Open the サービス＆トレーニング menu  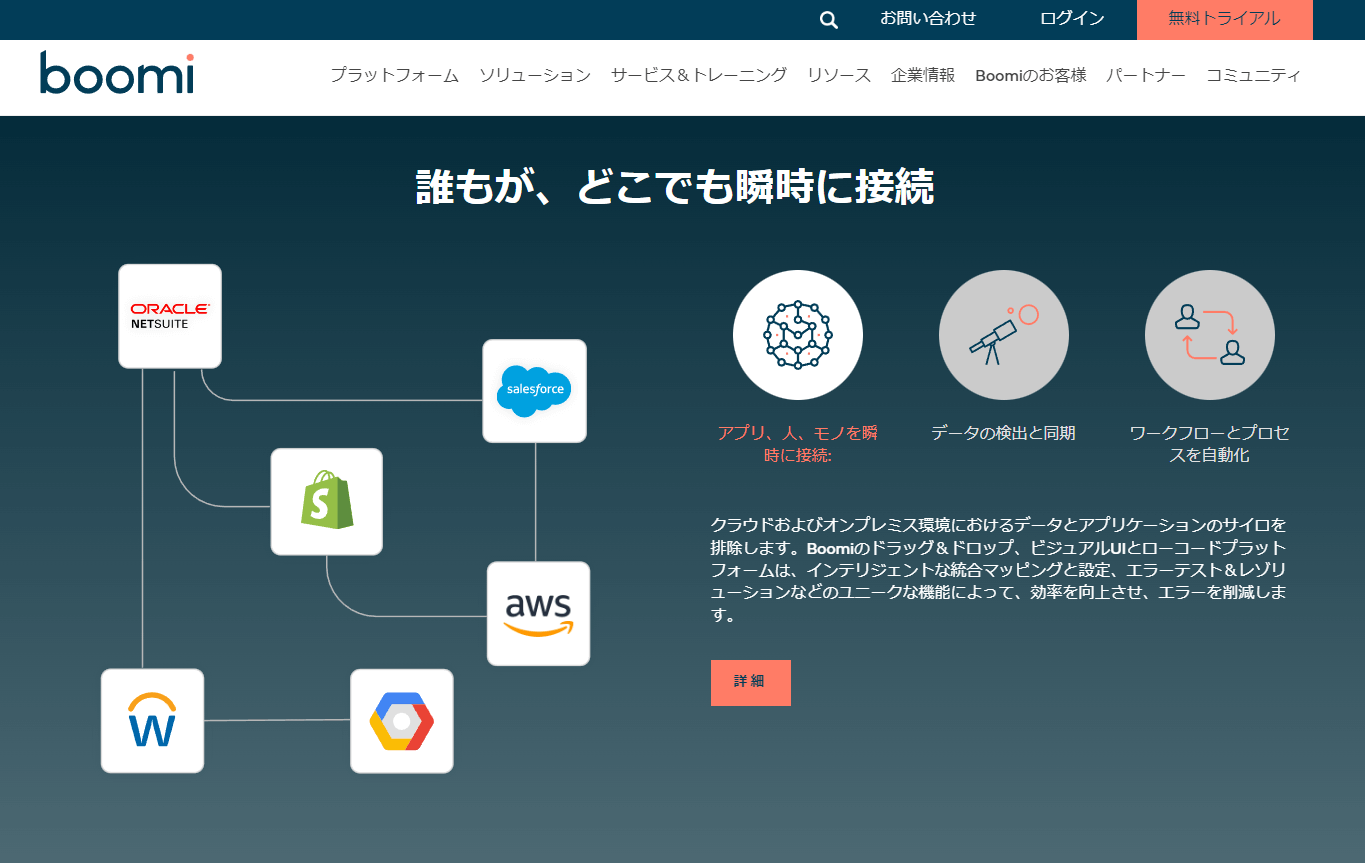[699, 75]
